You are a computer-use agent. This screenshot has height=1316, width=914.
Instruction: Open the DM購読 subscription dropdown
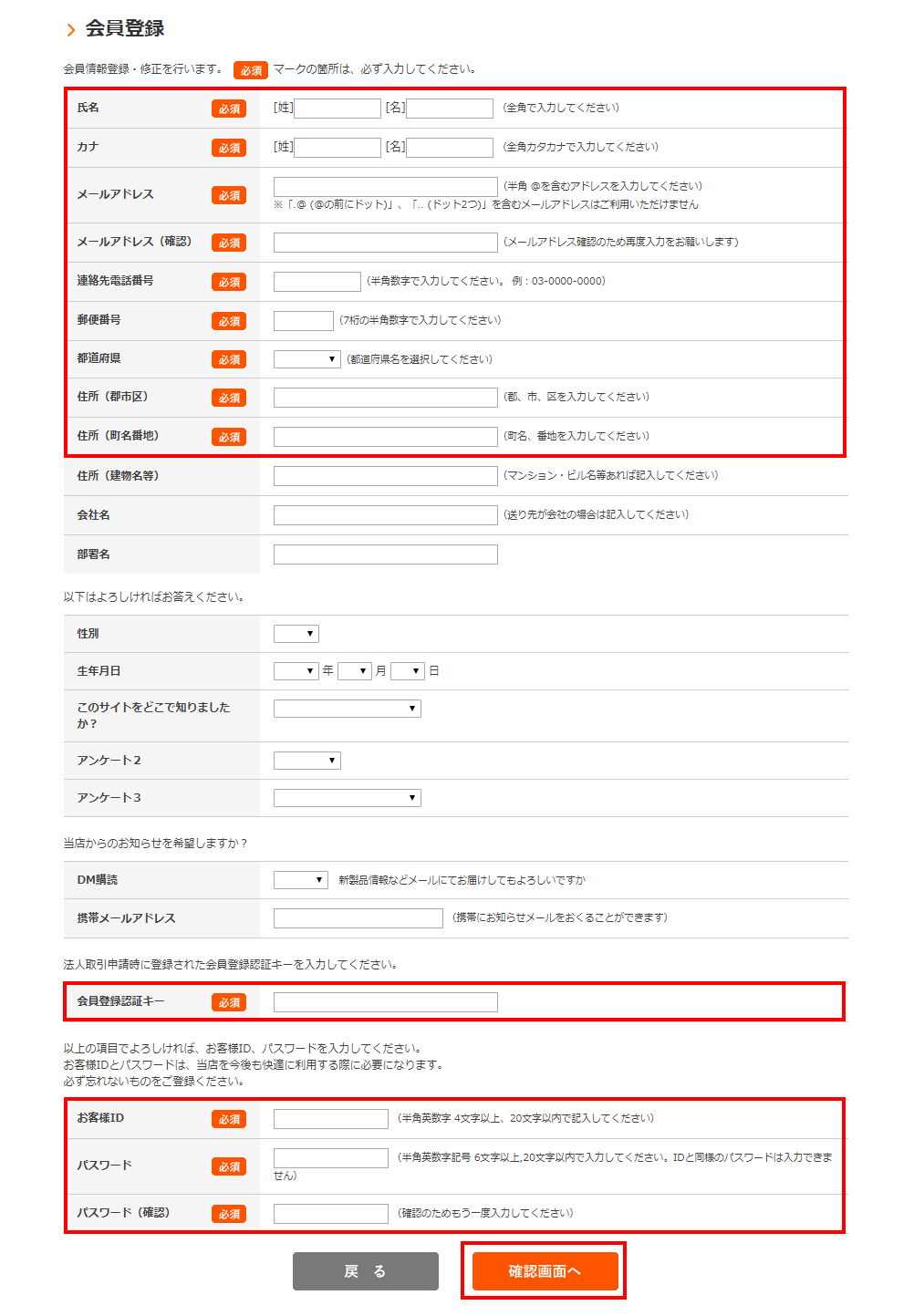click(x=300, y=880)
